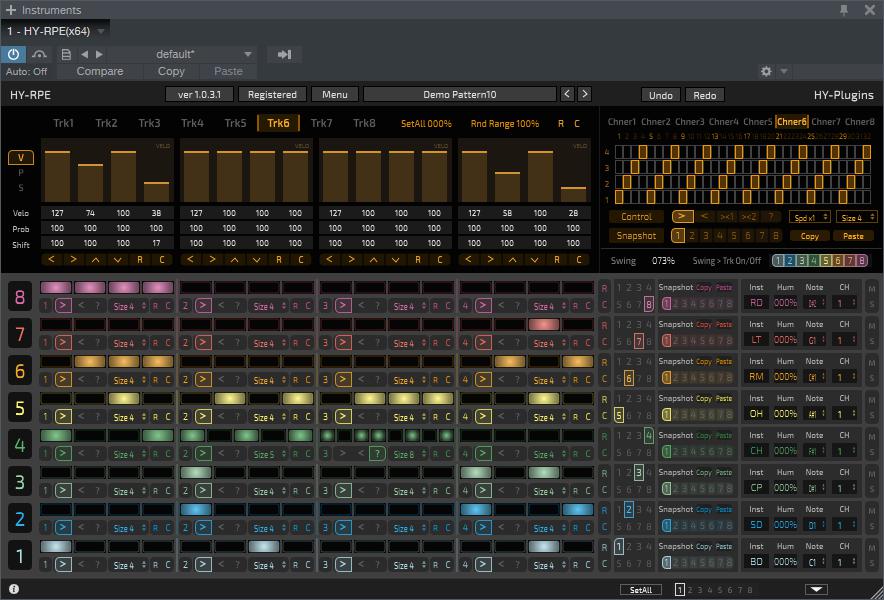Shift first step group left with < button
Viewport: 884px width, 600px height.
click(51, 259)
